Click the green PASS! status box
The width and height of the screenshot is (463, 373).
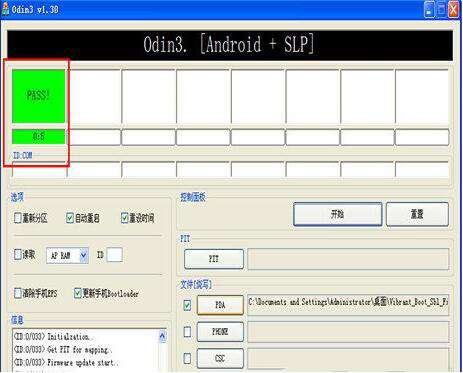click(x=39, y=96)
